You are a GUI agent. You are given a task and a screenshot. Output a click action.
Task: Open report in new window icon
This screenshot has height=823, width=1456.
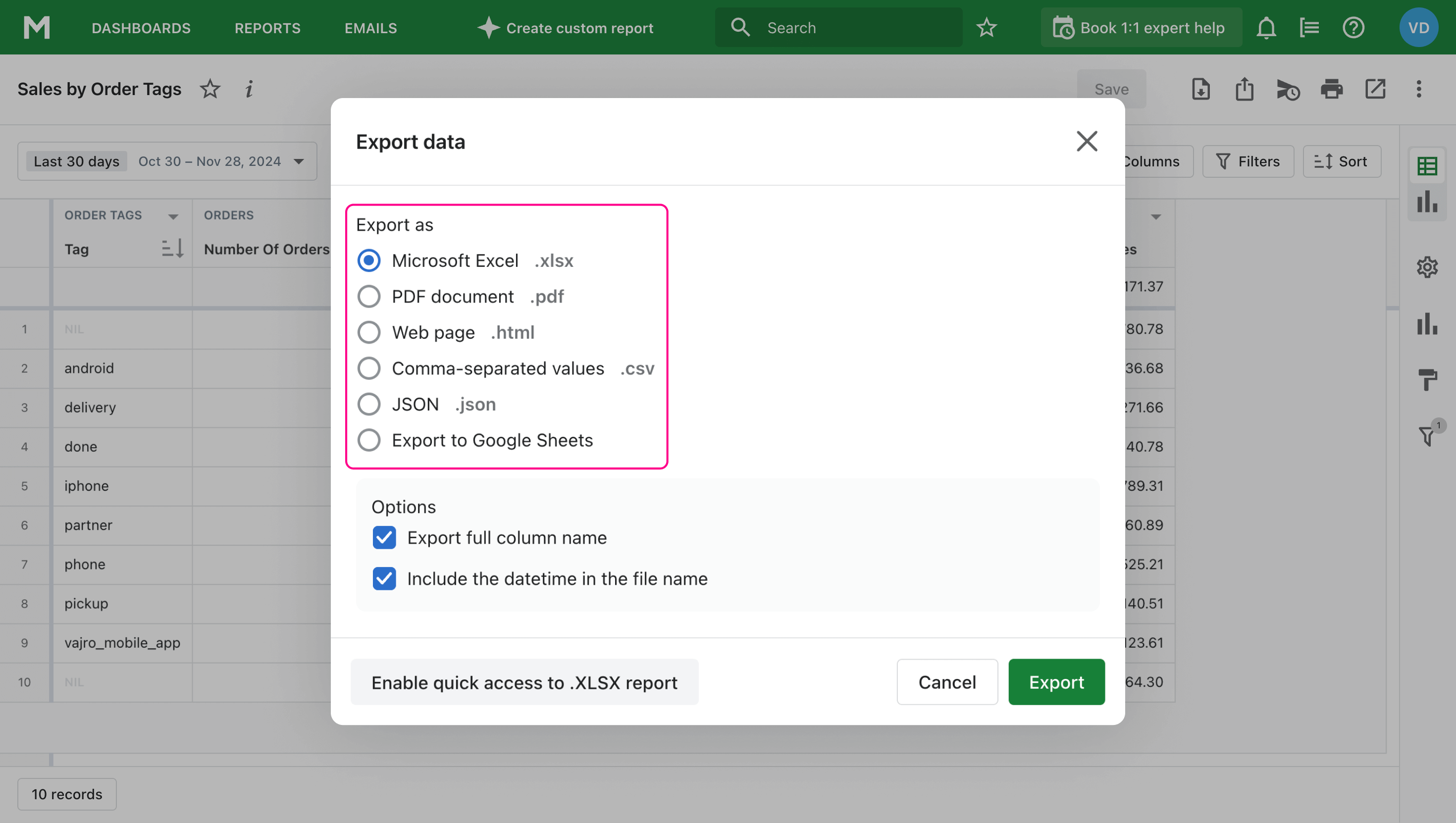pos(1375,89)
